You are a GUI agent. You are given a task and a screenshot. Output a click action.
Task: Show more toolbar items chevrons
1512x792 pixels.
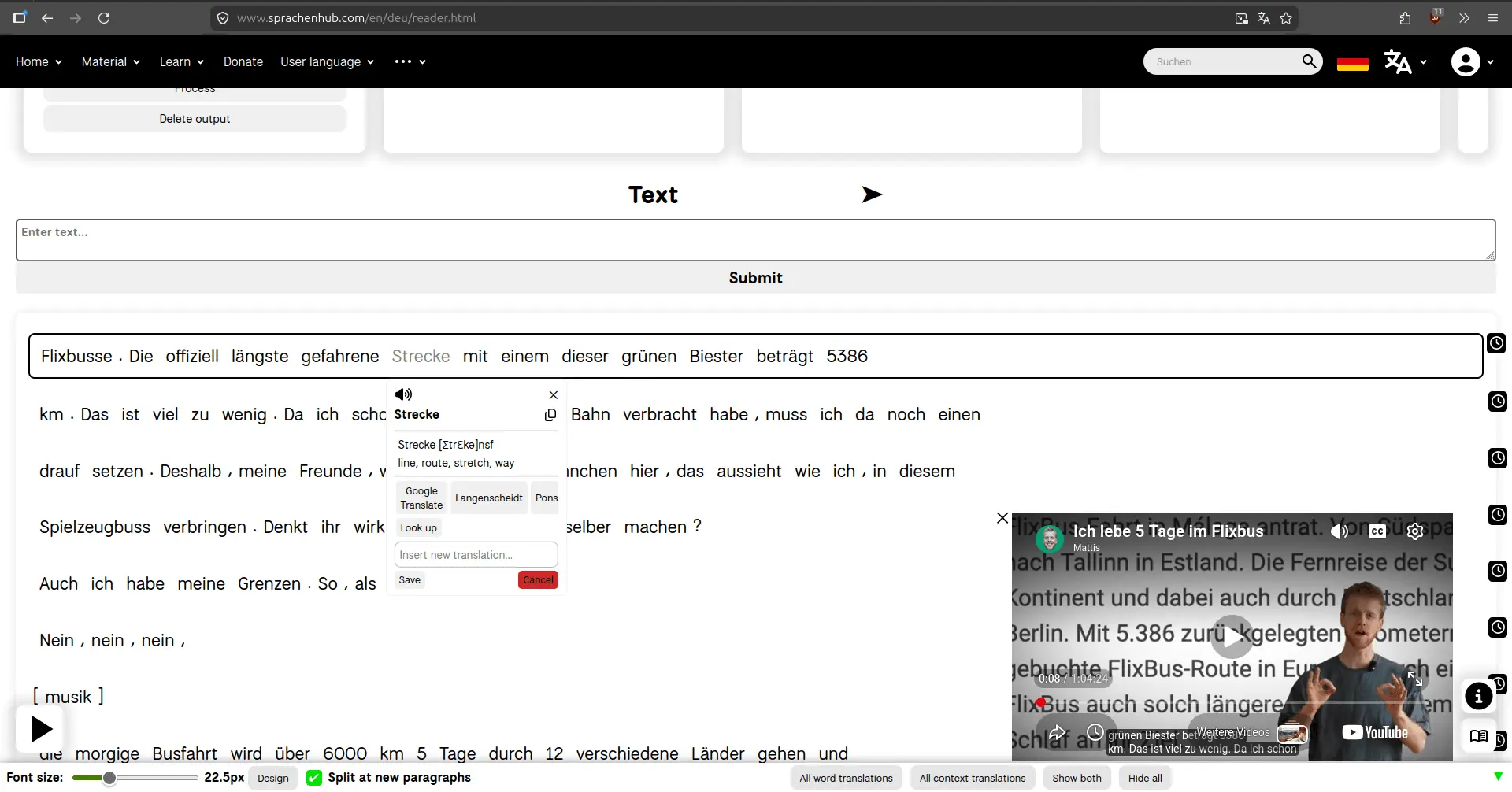point(1464,18)
